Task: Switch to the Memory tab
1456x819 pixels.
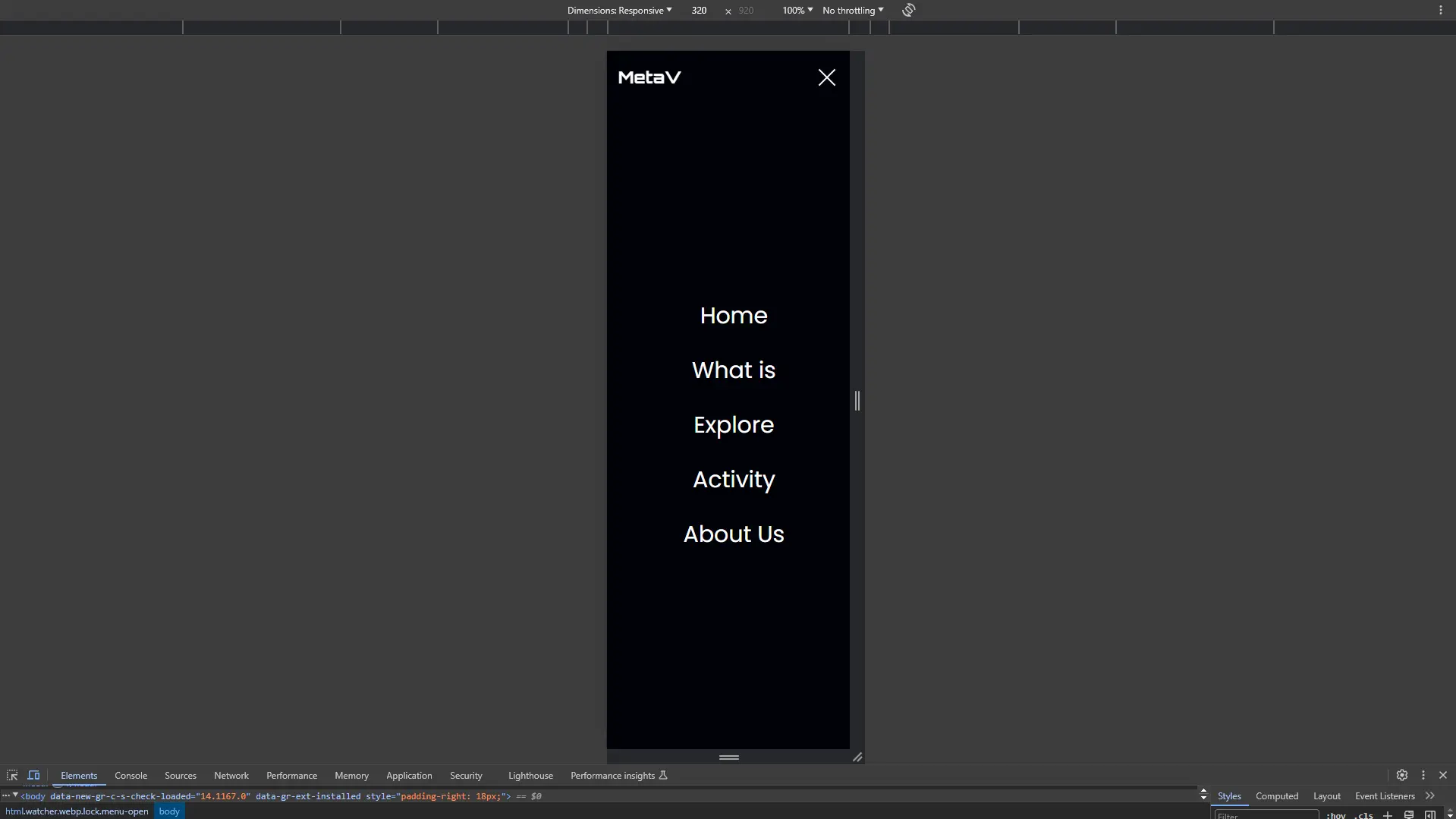Action: coord(351,776)
